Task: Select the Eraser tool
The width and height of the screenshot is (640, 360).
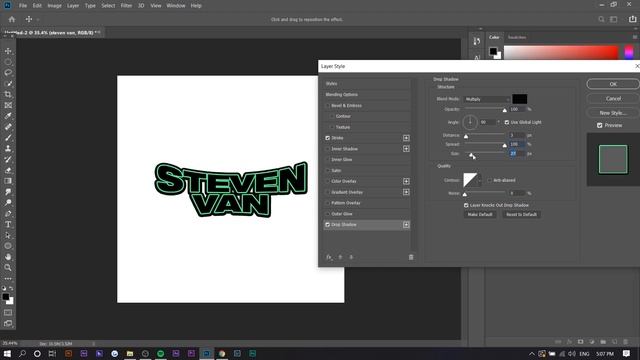Action: tap(8, 170)
